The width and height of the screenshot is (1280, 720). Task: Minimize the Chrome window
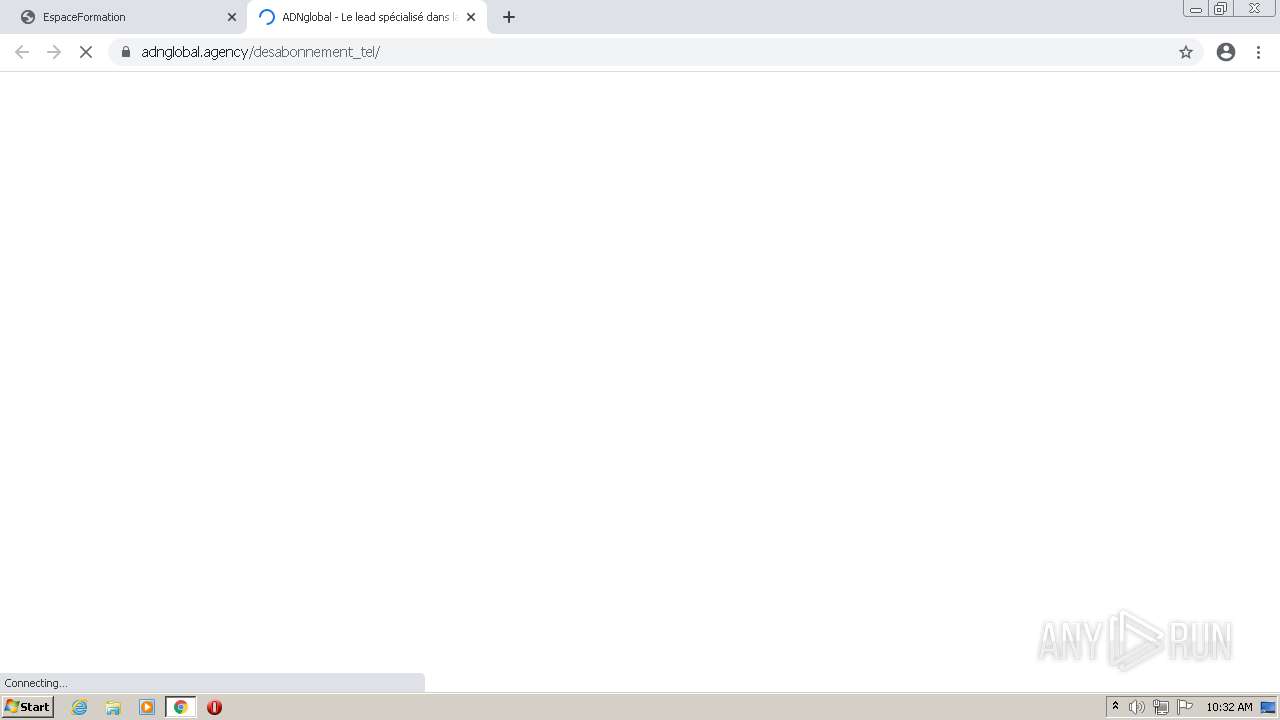1196,9
